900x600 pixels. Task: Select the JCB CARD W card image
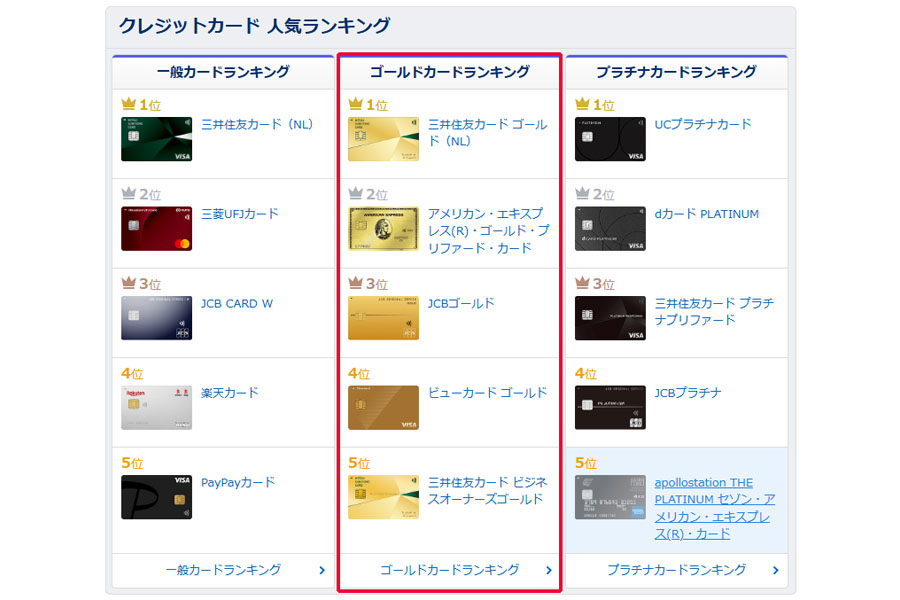156,318
